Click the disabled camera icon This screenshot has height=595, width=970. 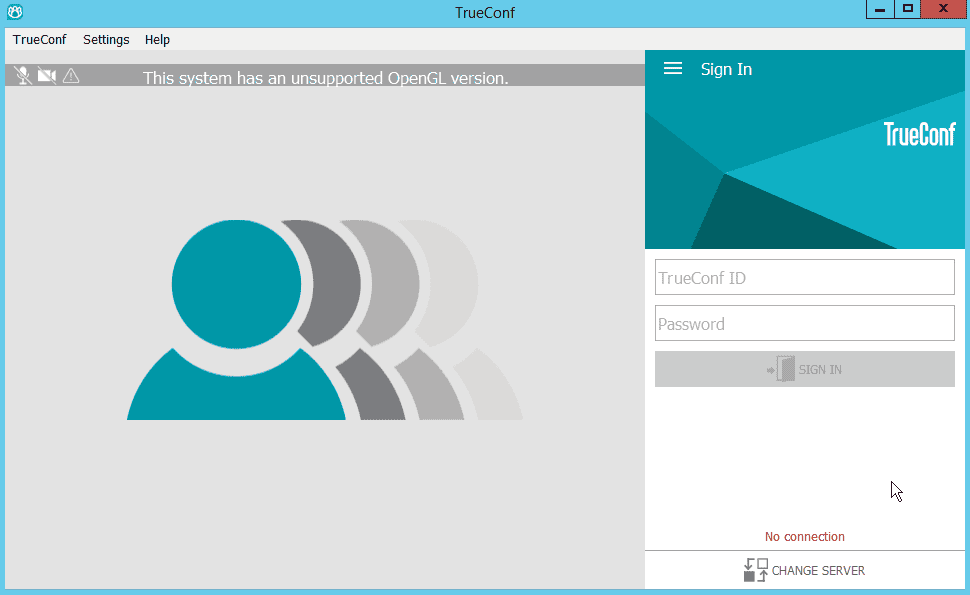tap(47, 75)
